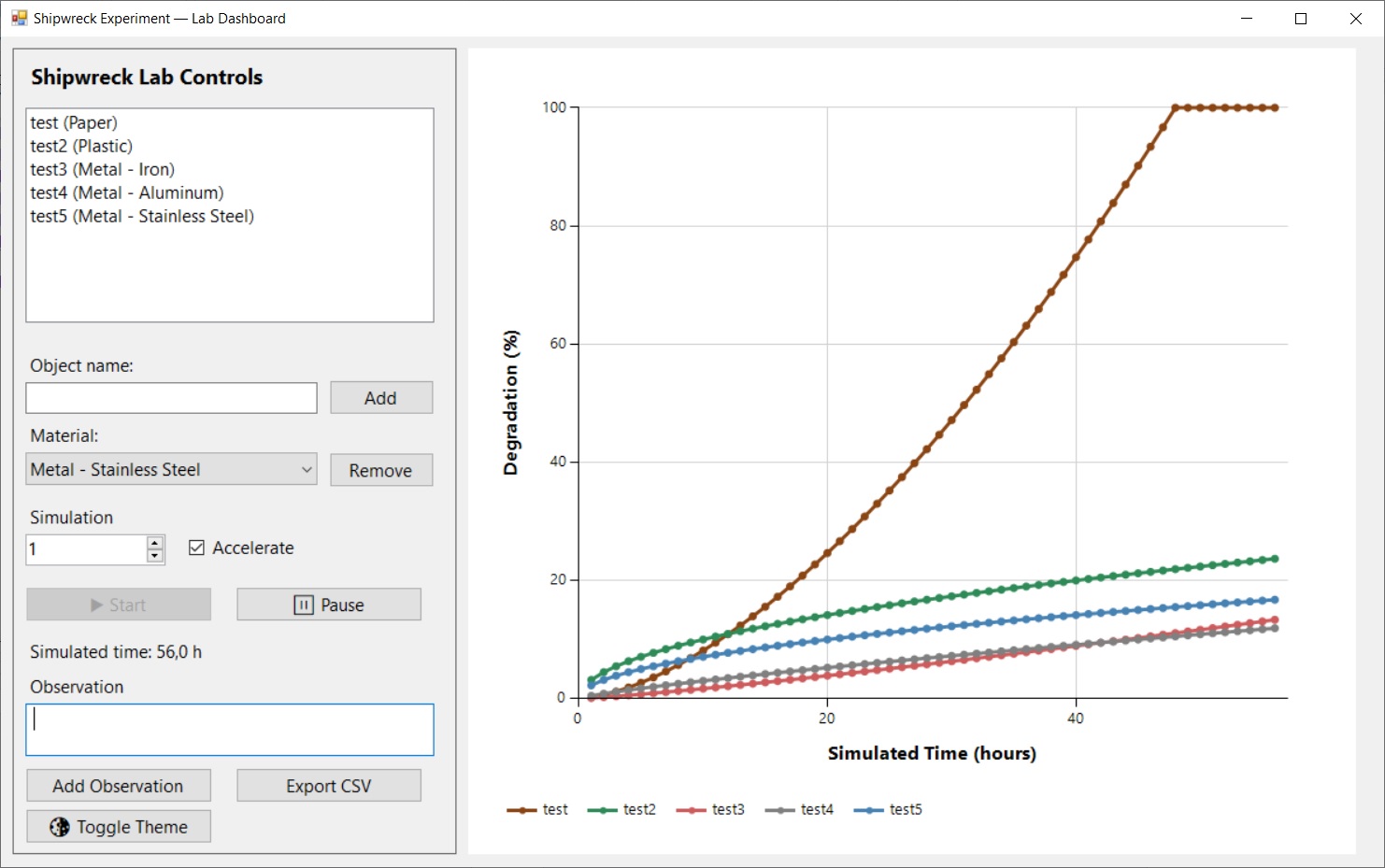Select test (Paper) in the list
Viewport: 1385px width, 868px height.
click(74, 122)
